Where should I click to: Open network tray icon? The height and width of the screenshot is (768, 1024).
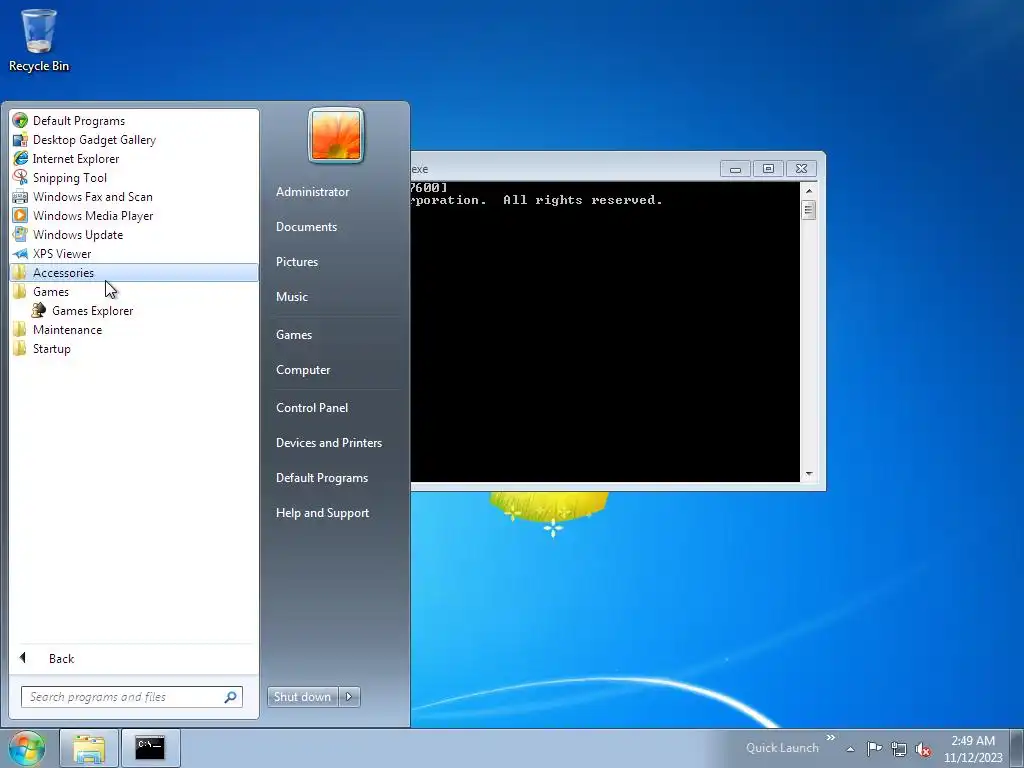click(899, 749)
